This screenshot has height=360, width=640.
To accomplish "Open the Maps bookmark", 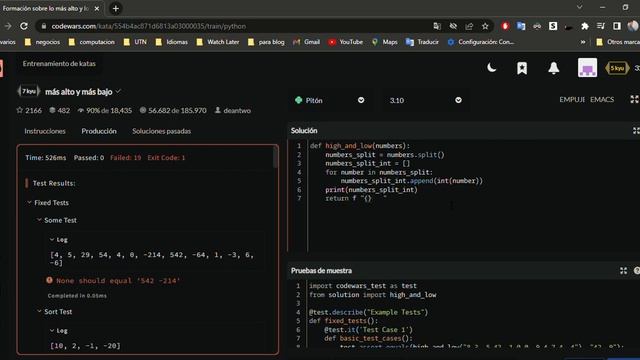I will pos(384,42).
